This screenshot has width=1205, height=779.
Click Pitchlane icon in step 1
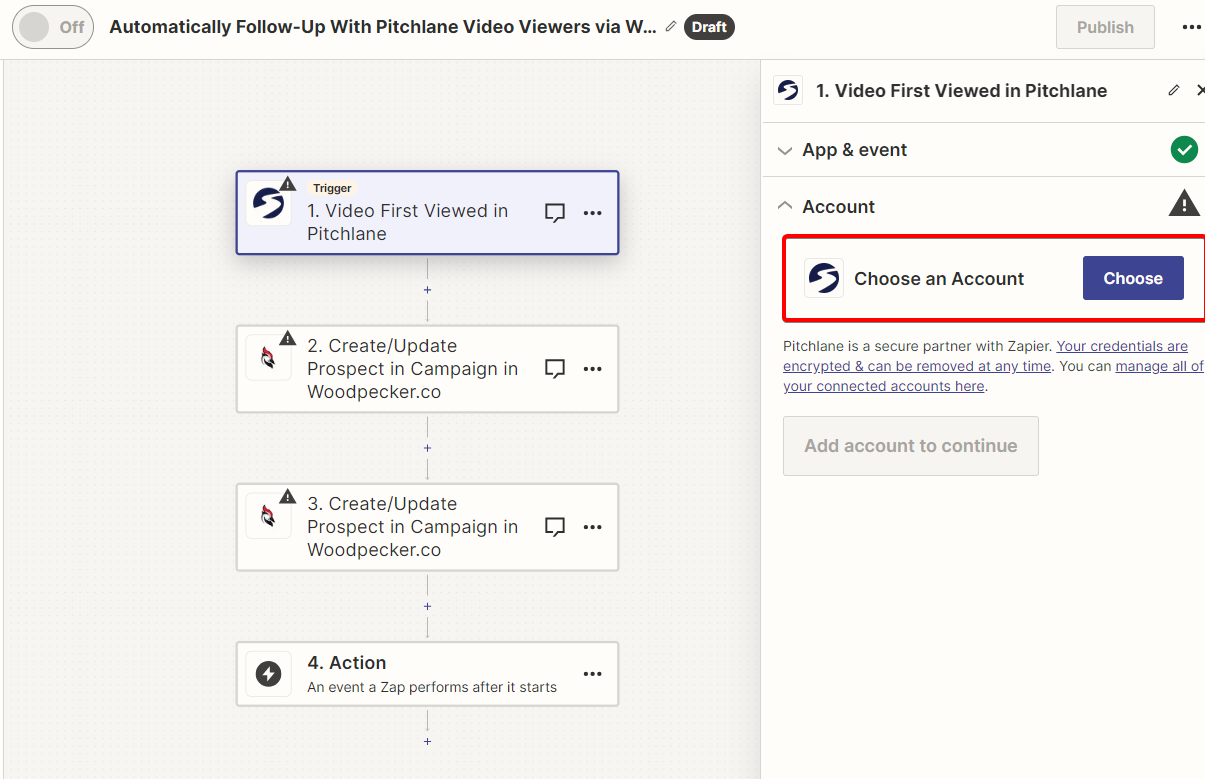pyautogui.click(x=267, y=204)
